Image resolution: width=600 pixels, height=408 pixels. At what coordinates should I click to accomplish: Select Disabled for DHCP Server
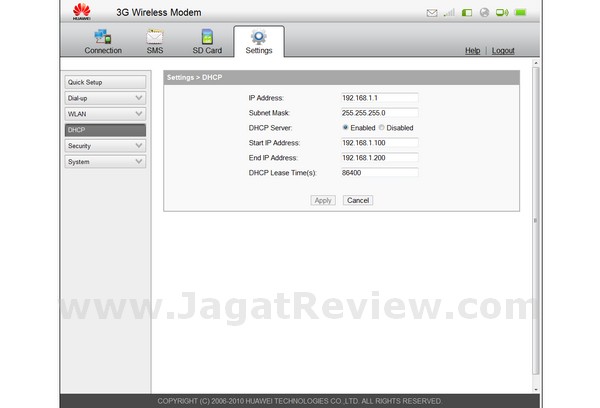coord(381,128)
